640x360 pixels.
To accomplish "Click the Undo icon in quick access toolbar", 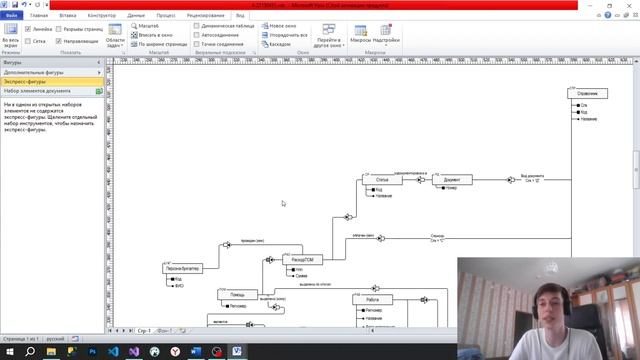I will pyautogui.click(x=24, y=4).
